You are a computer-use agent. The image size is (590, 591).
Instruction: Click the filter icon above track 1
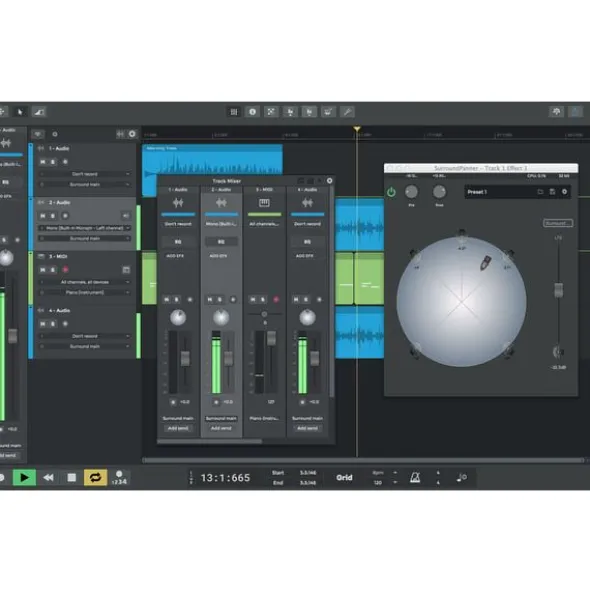tap(38, 134)
